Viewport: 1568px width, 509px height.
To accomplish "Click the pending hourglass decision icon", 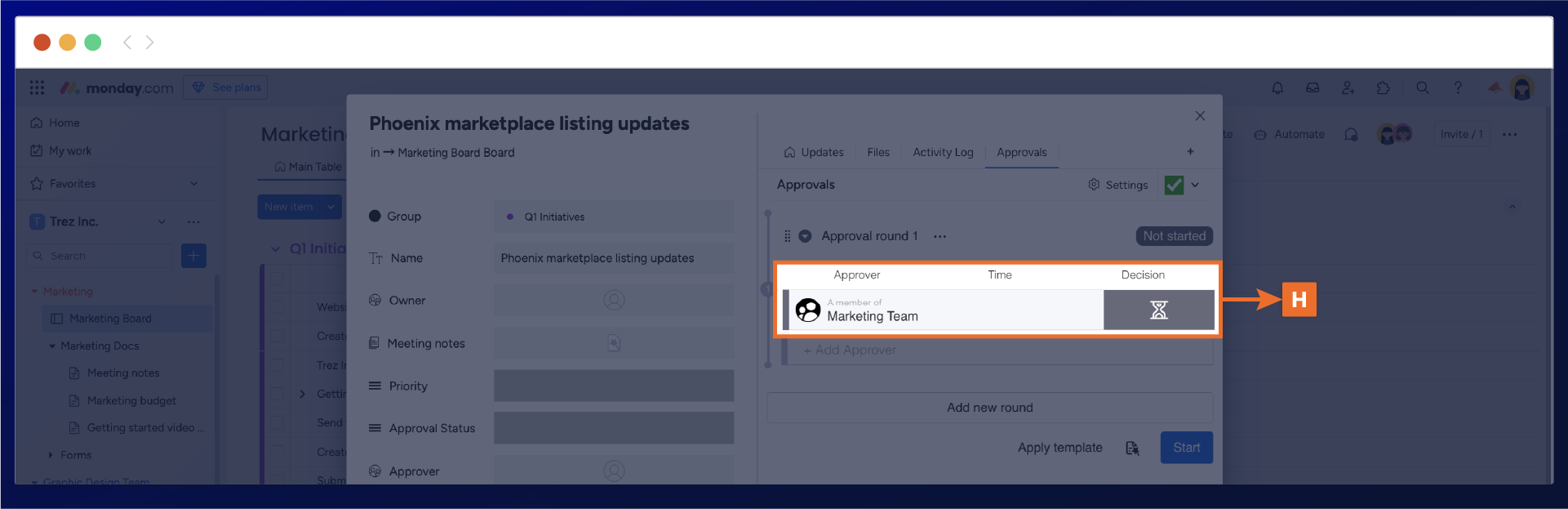I will click(1158, 310).
